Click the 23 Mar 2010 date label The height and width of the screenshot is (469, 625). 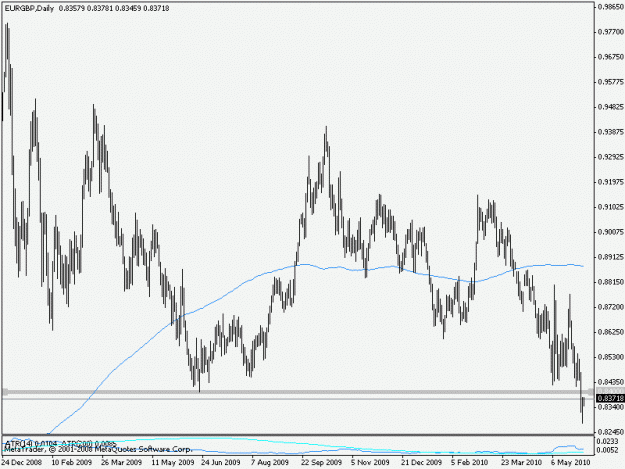(x=521, y=463)
